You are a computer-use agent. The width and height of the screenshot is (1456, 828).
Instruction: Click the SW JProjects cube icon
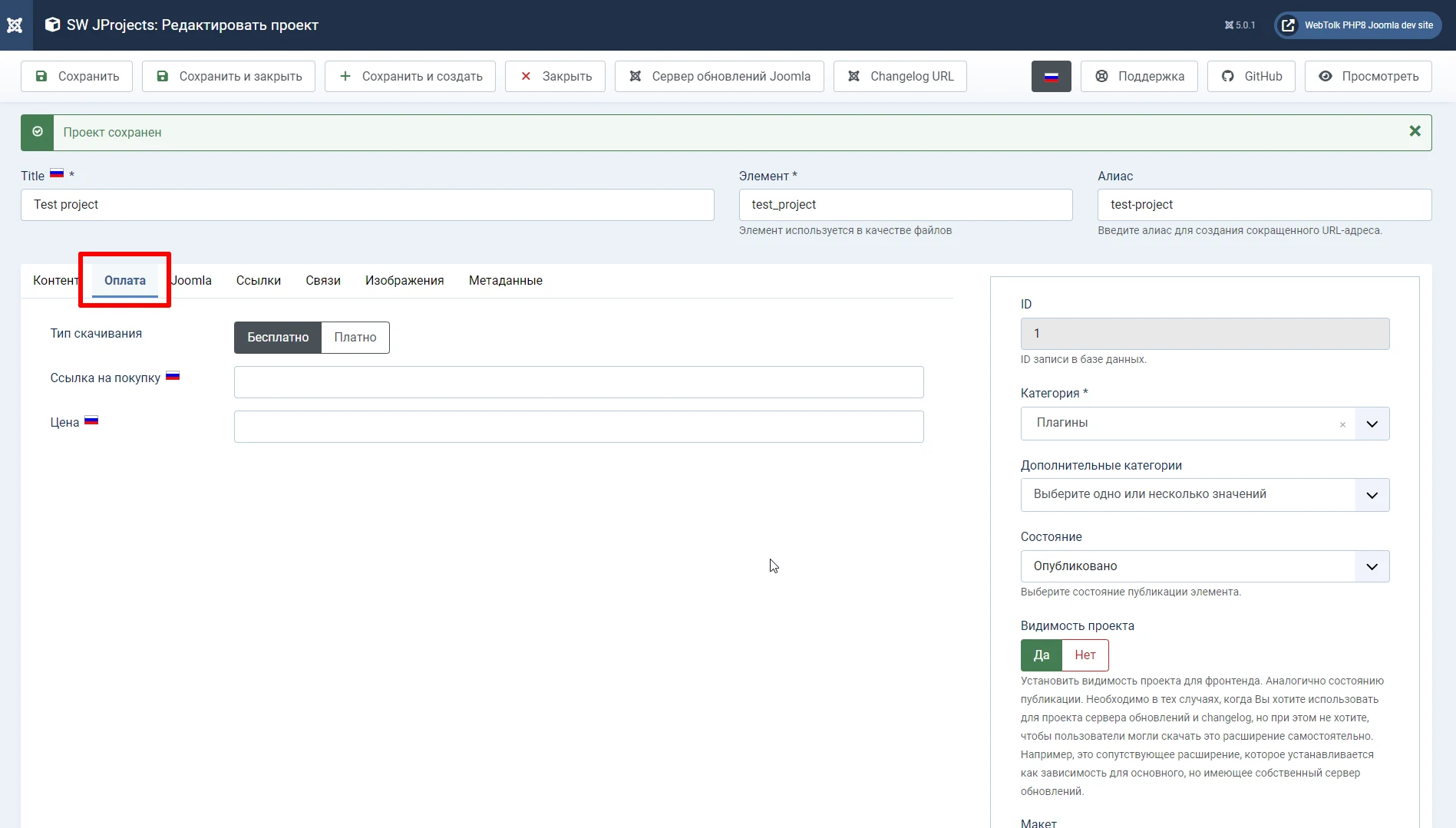pos(52,25)
